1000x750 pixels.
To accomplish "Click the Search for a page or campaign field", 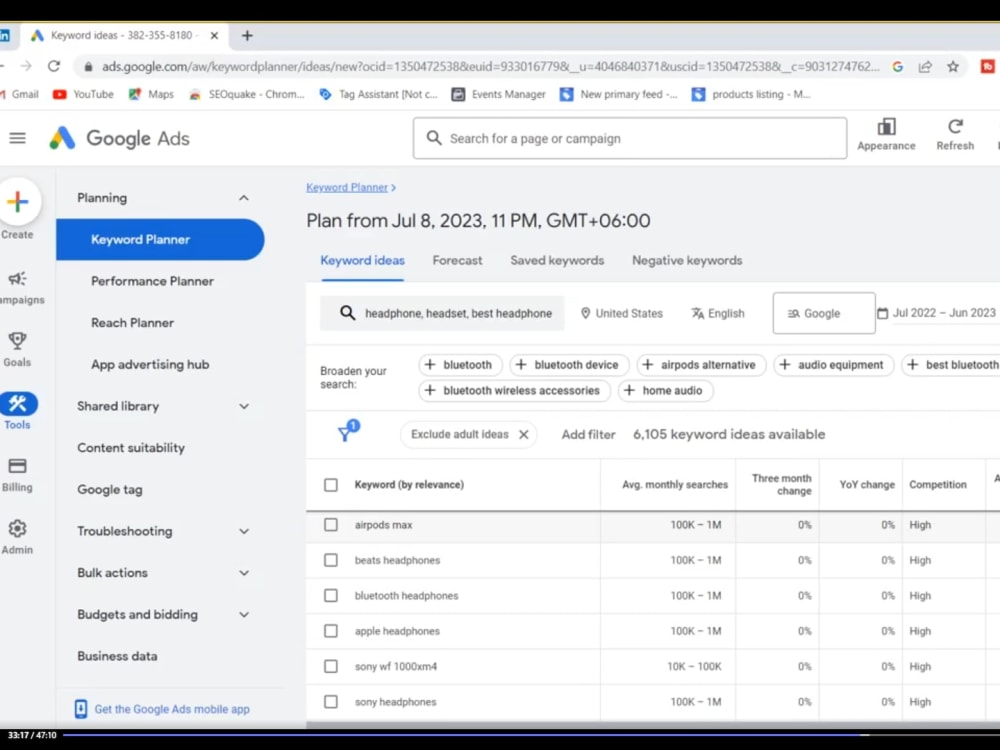I will pos(630,138).
